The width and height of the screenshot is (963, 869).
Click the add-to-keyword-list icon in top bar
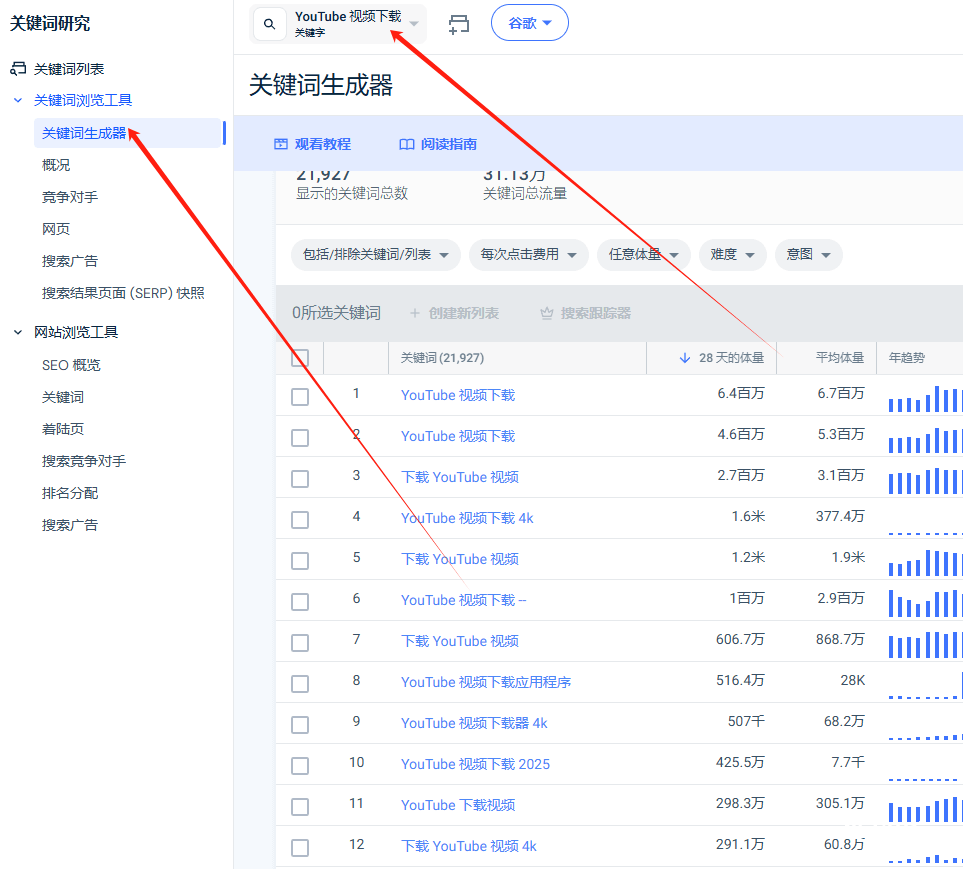[459, 24]
